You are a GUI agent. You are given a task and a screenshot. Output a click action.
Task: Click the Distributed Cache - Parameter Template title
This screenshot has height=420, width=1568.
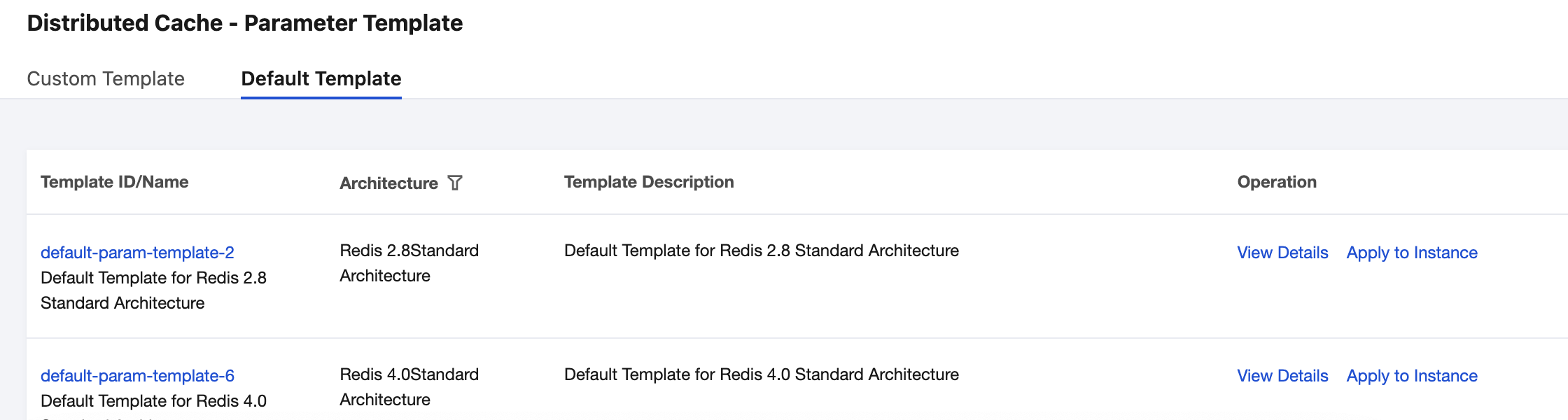click(x=245, y=23)
